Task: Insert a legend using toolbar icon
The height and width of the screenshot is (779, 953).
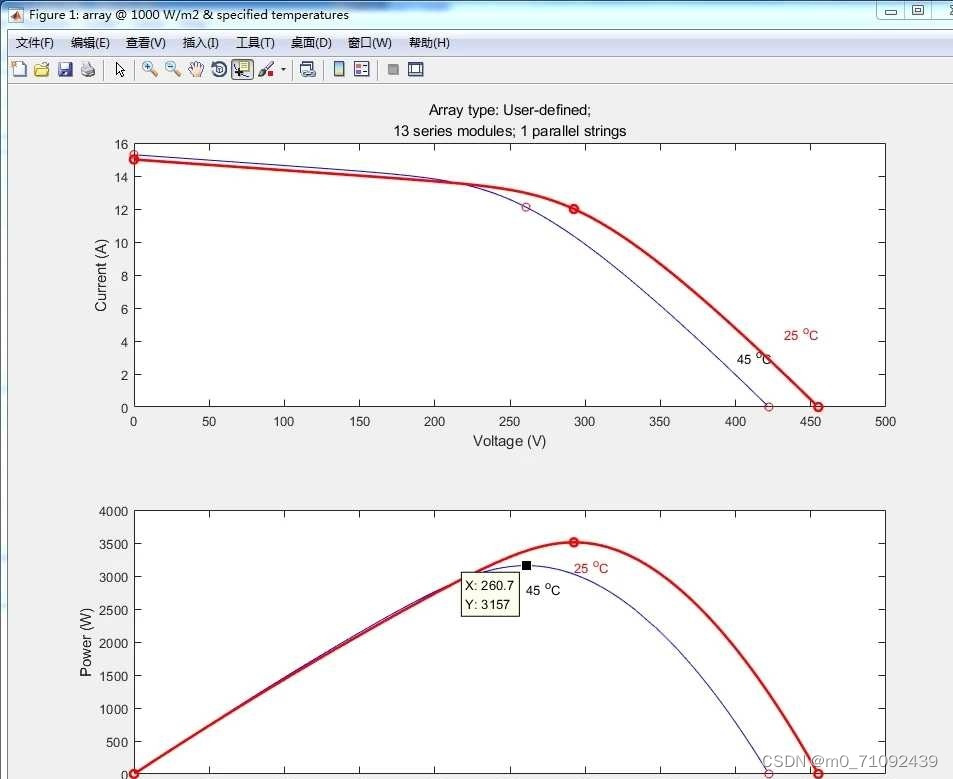Action: coord(362,69)
